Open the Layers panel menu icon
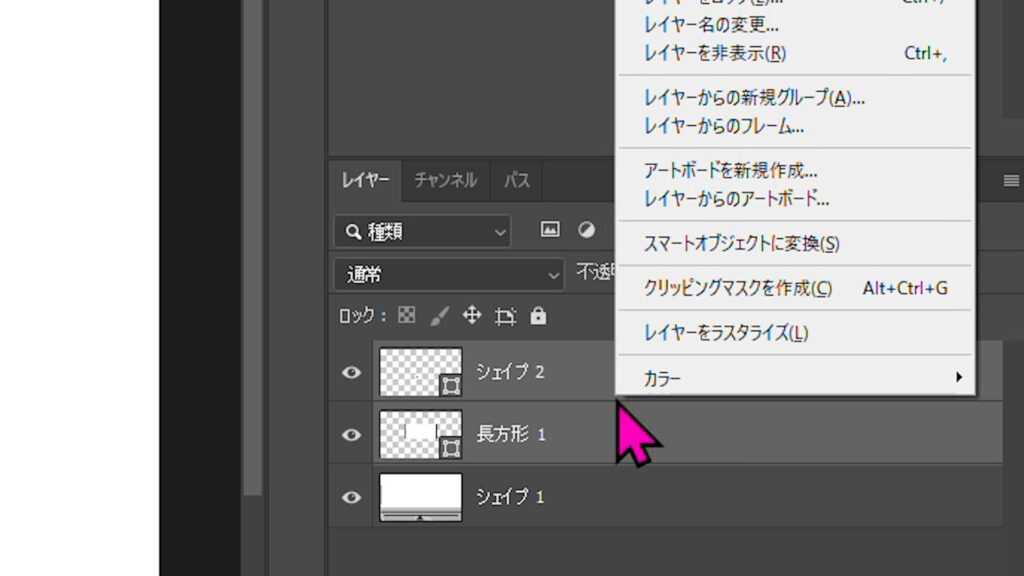 click(1011, 181)
